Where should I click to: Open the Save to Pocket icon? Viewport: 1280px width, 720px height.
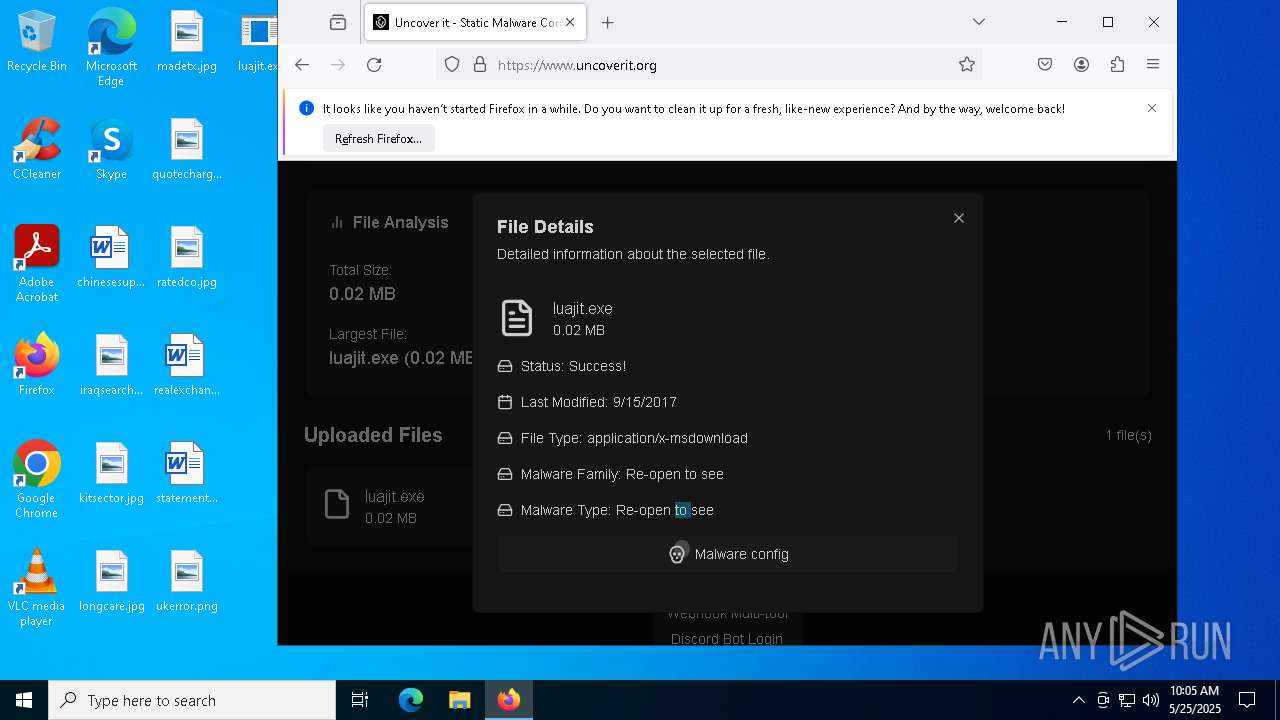(1045, 65)
